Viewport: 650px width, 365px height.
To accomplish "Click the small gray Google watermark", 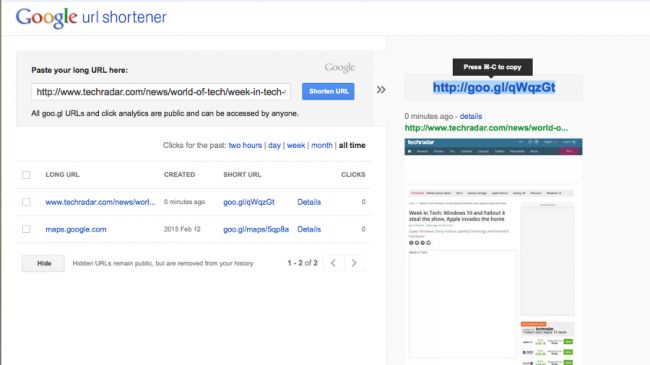I will click(x=340, y=67).
